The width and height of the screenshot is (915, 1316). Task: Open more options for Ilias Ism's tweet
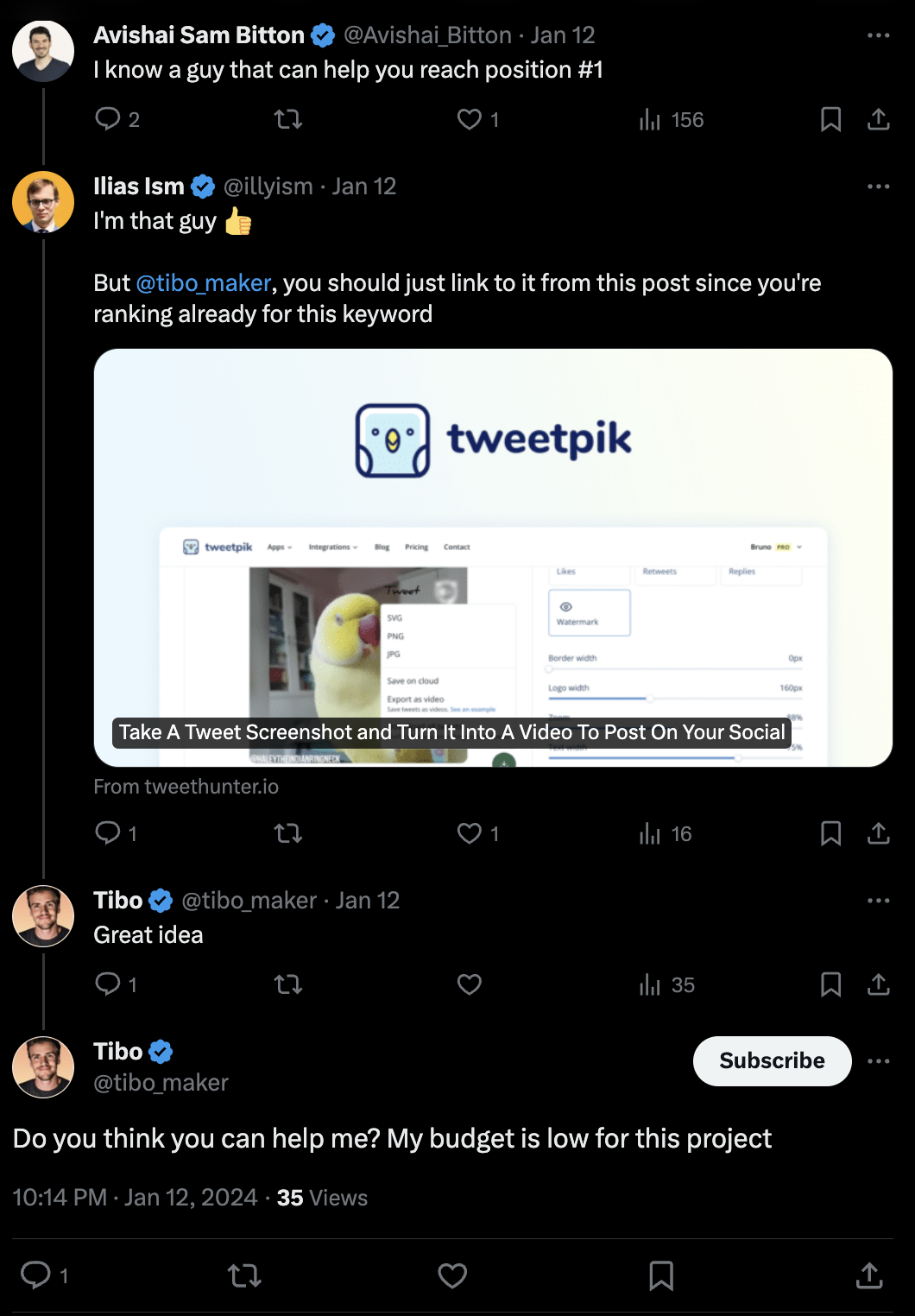pos(879,187)
